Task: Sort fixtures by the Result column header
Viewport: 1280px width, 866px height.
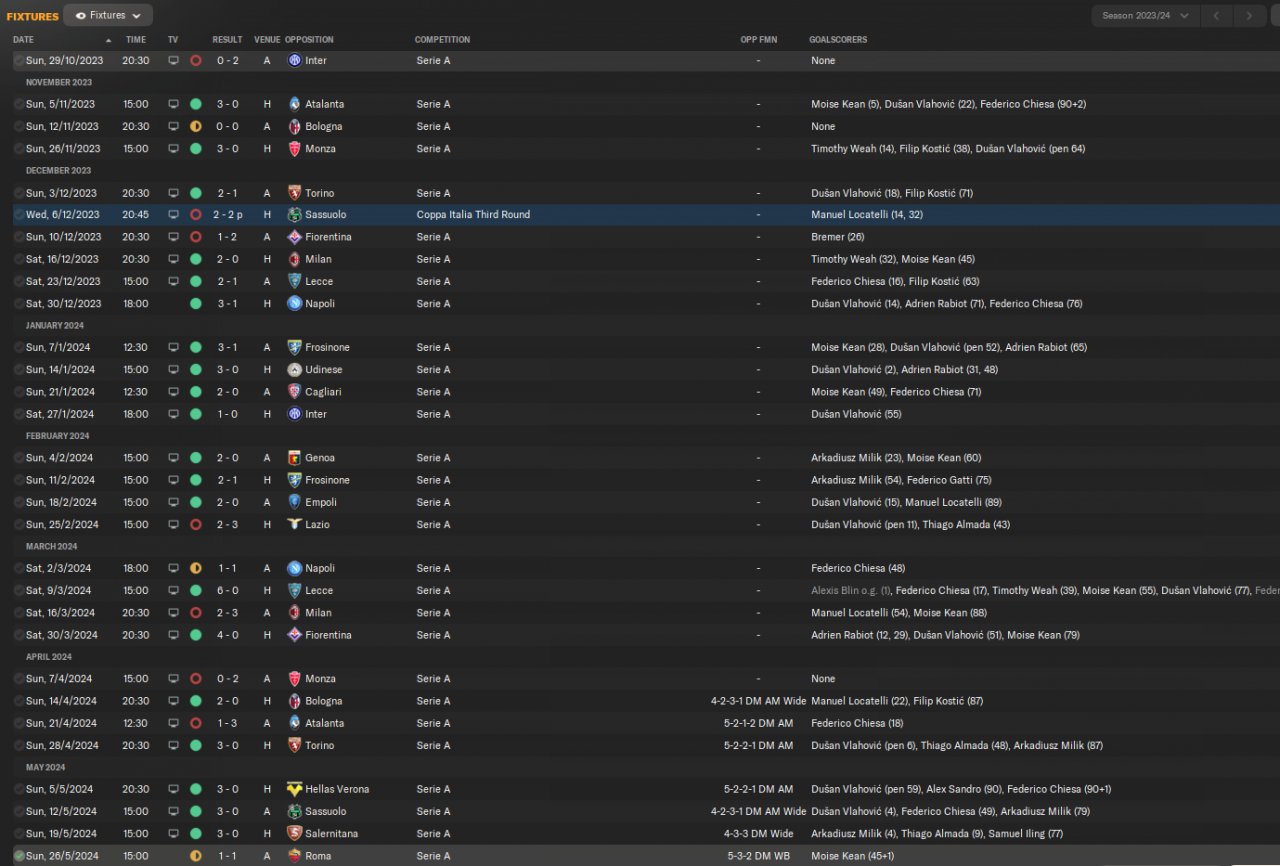Action: click(227, 40)
